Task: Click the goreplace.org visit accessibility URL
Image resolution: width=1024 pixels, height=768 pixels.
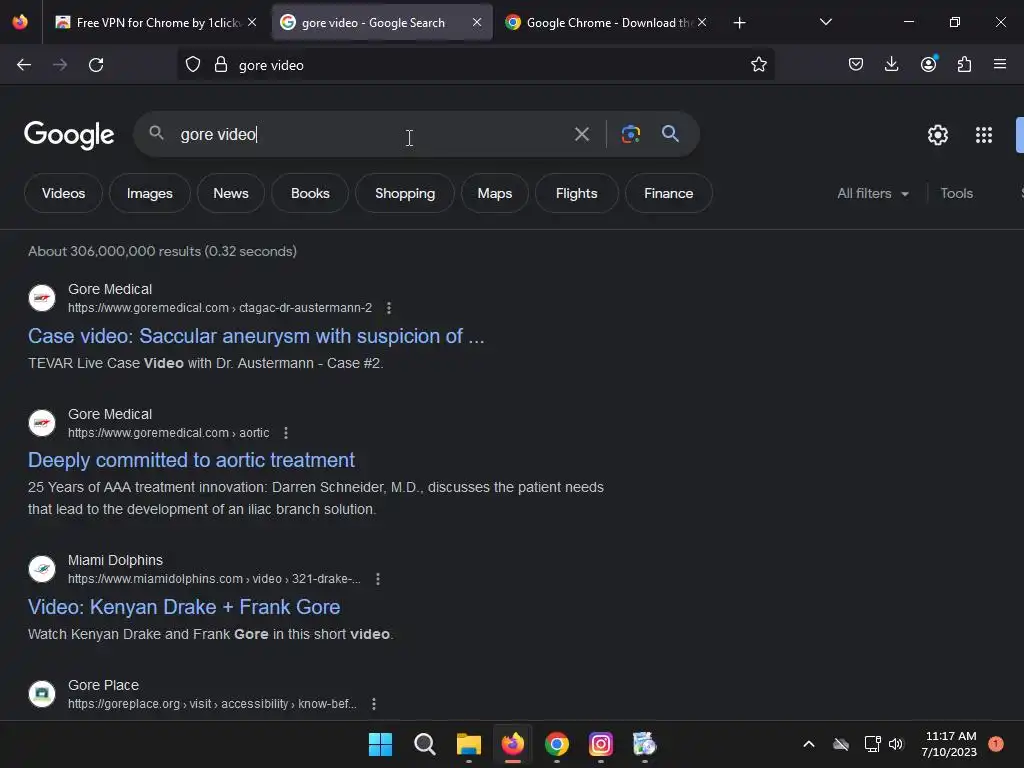Action: pos(212,704)
